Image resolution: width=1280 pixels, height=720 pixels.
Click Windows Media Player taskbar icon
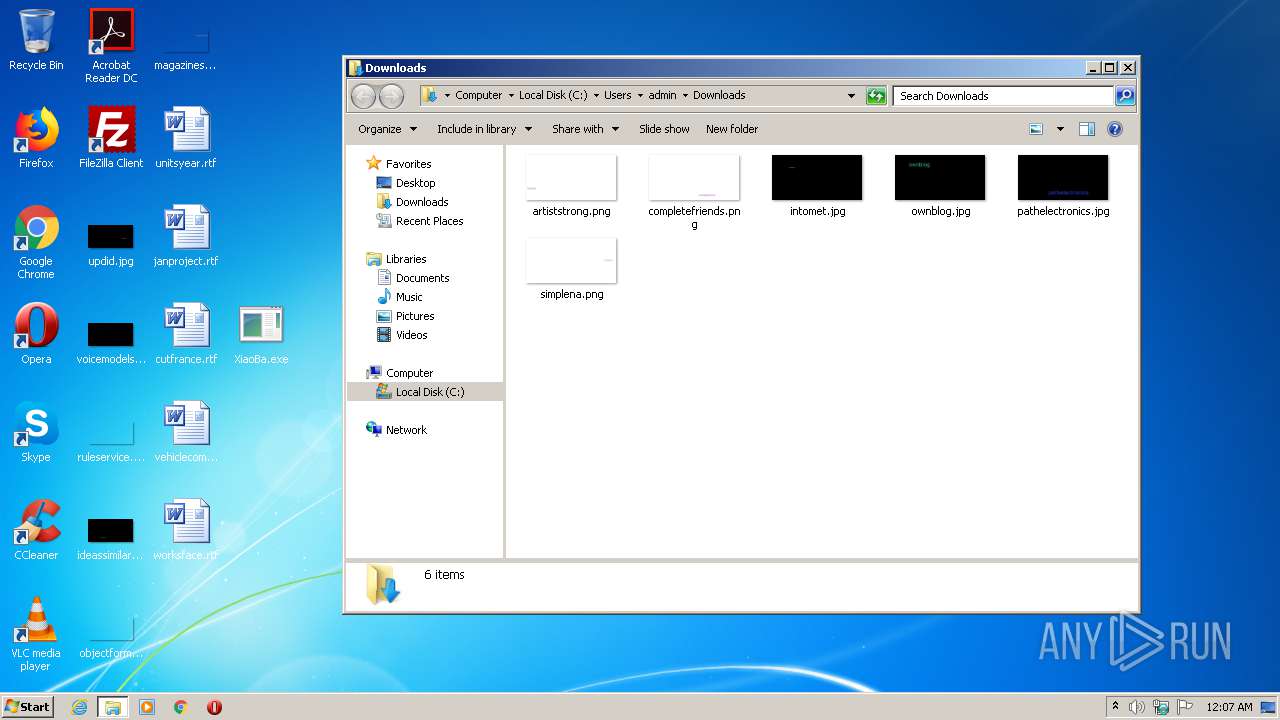(147, 707)
